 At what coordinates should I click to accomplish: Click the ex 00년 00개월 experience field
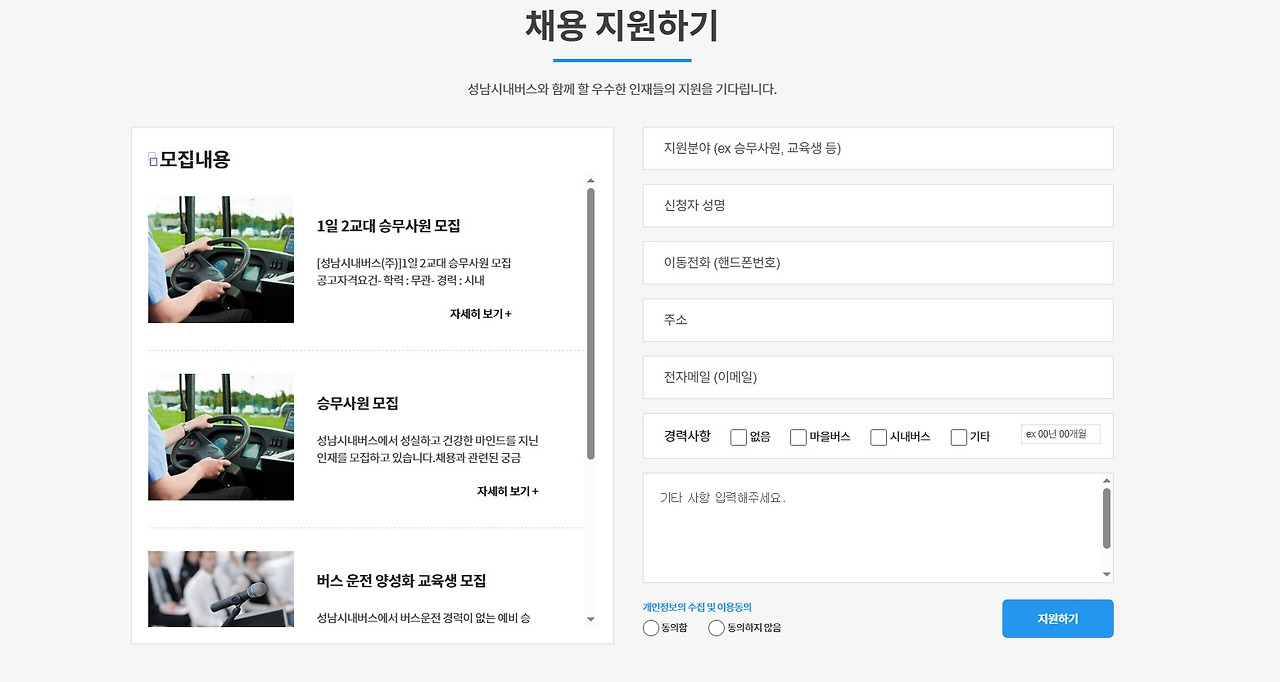pyautogui.click(x=1061, y=434)
